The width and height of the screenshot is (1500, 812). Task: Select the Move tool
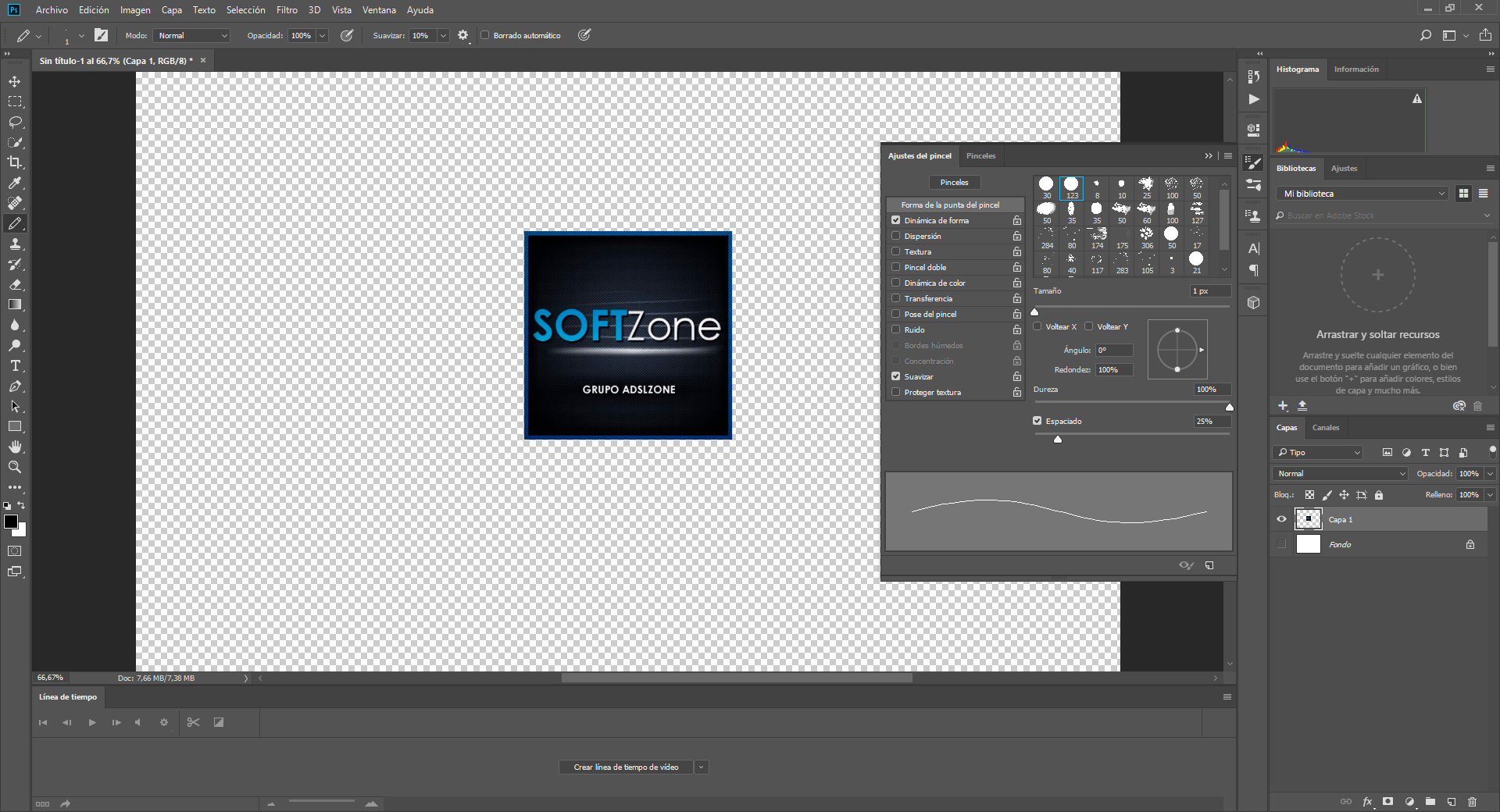[x=15, y=81]
